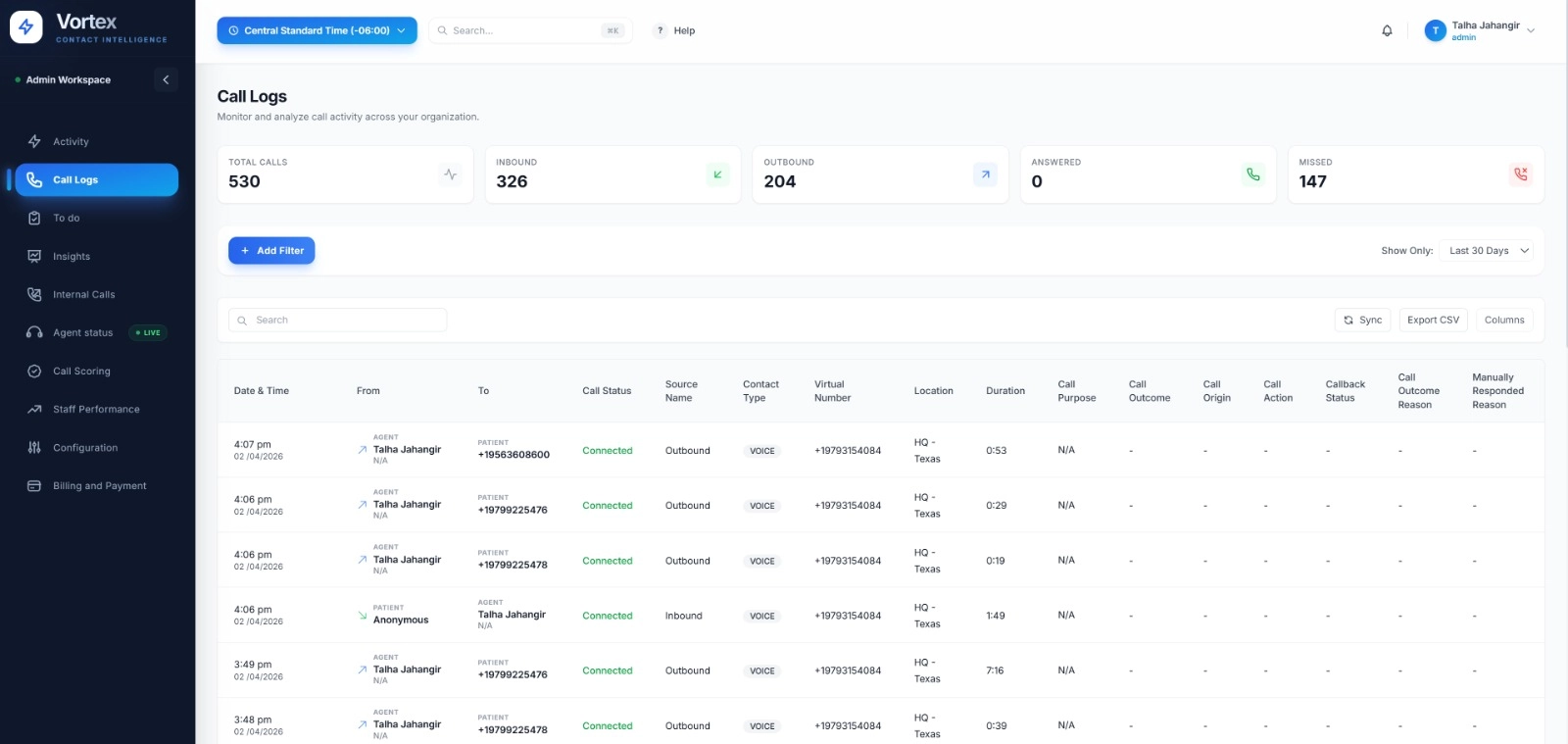Open notifications with the bell icon
Viewport: 1568px width, 744px height.
click(x=1387, y=30)
